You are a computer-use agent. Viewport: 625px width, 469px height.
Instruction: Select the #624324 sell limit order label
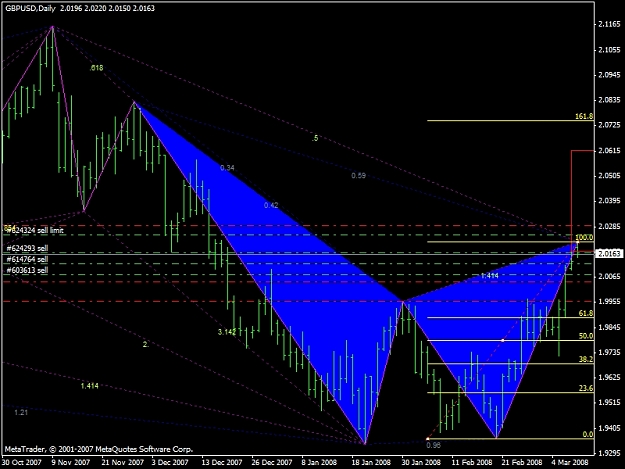35,230
